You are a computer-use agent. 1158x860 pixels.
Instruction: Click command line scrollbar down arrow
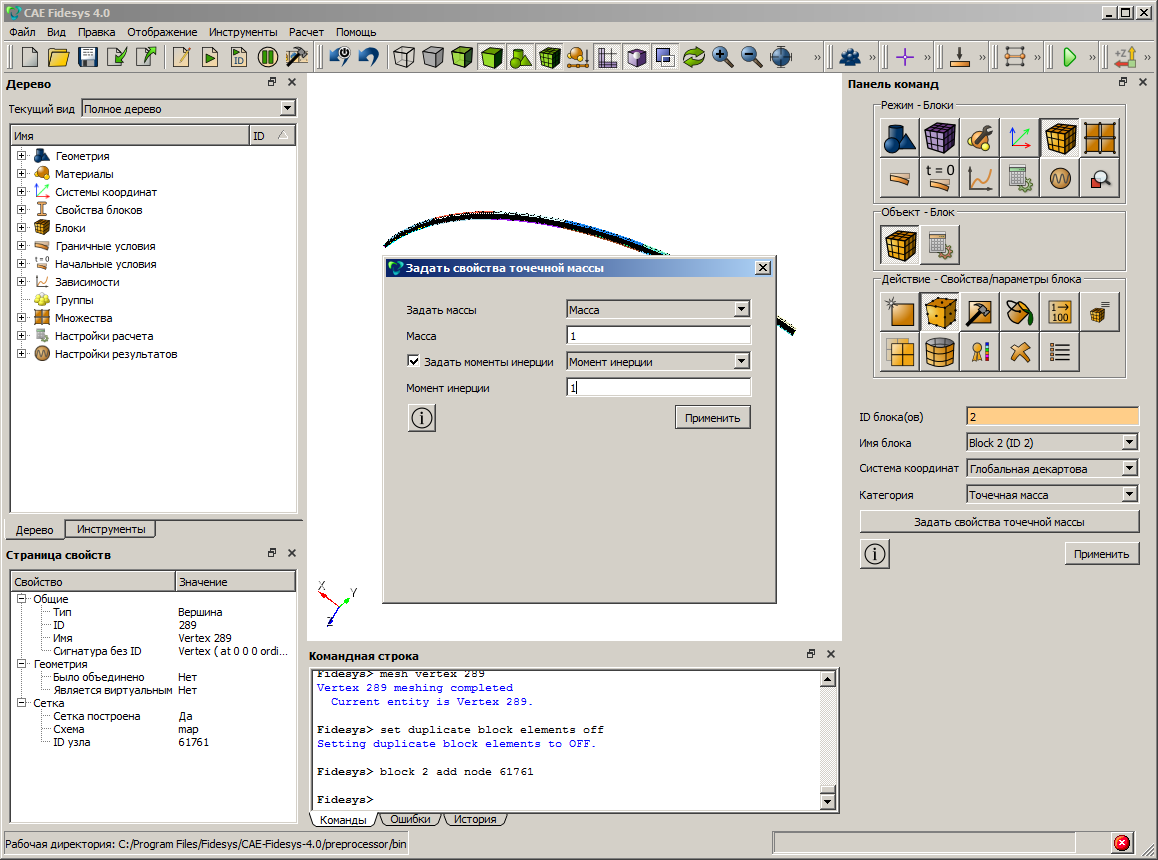click(827, 801)
